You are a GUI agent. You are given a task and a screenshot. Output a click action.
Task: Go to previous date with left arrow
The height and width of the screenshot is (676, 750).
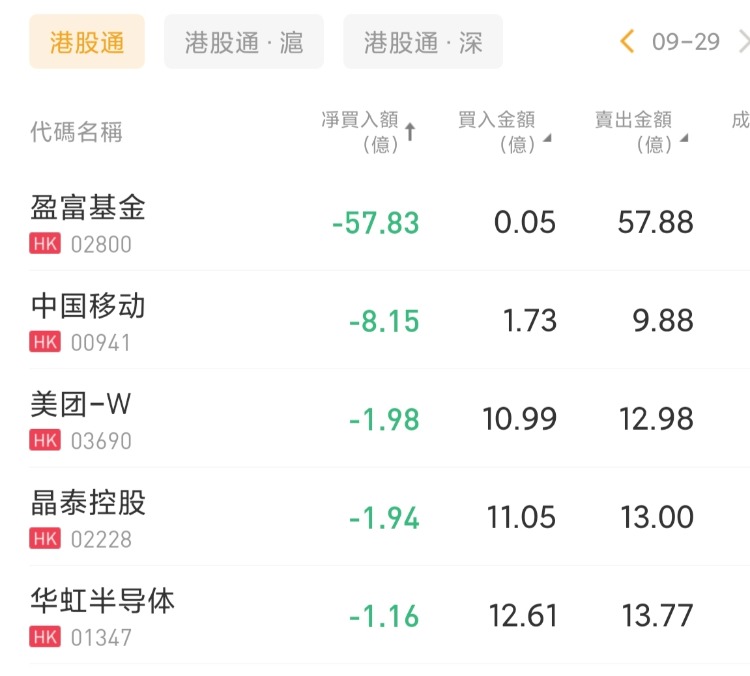[628, 42]
